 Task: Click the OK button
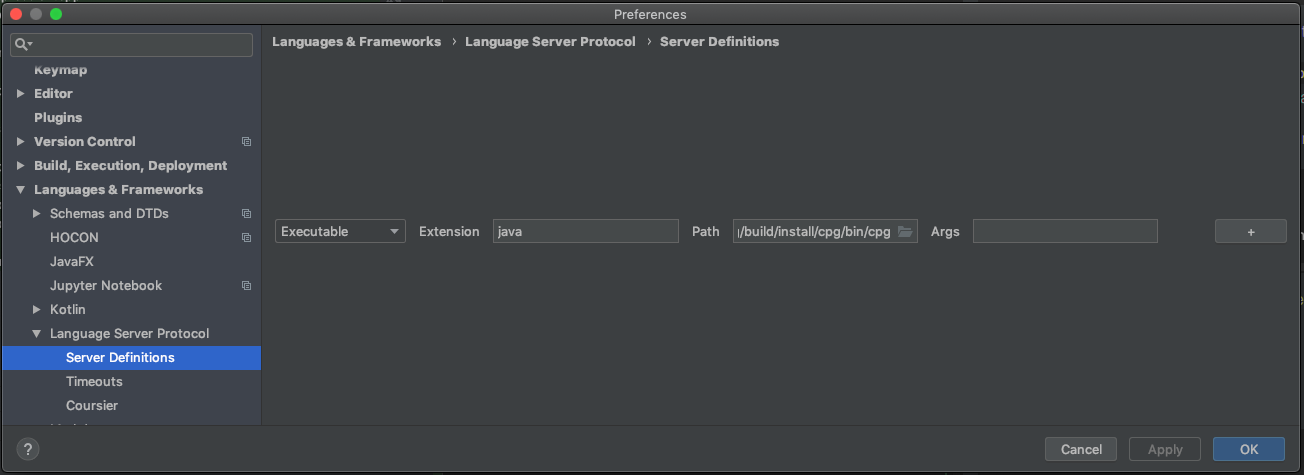tap(1248, 449)
